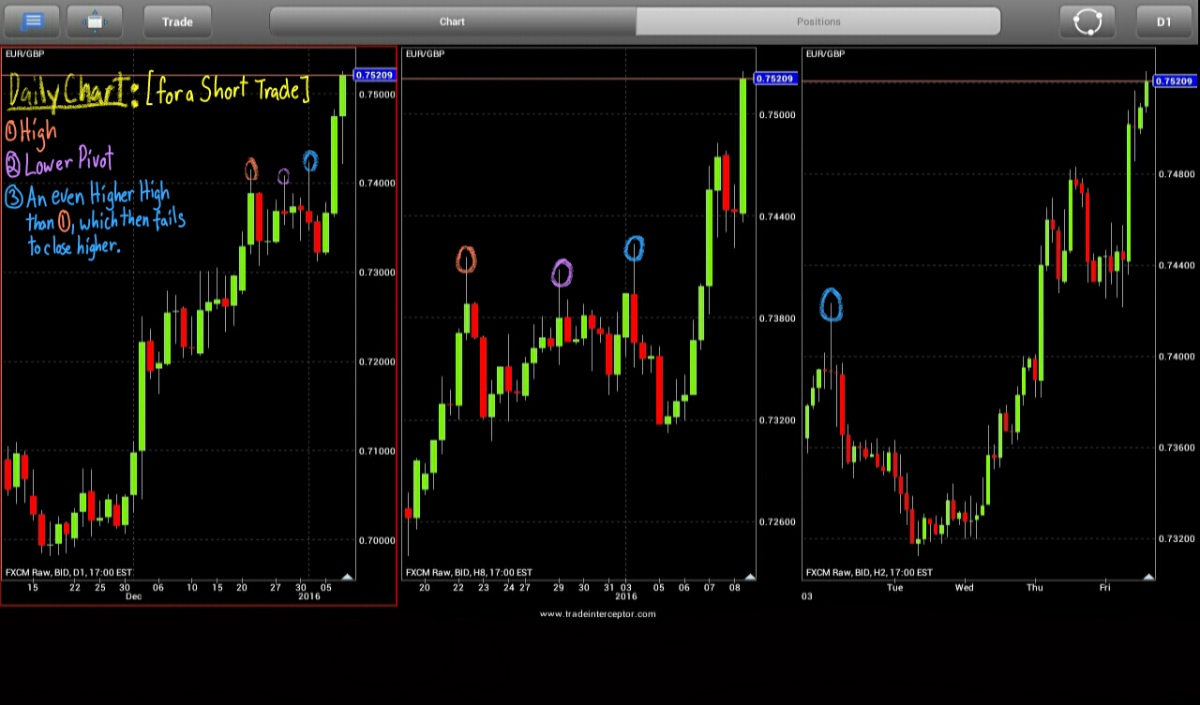Click the 0.72600 axis value on H8 chart
The image size is (1200, 705).
coord(775,522)
